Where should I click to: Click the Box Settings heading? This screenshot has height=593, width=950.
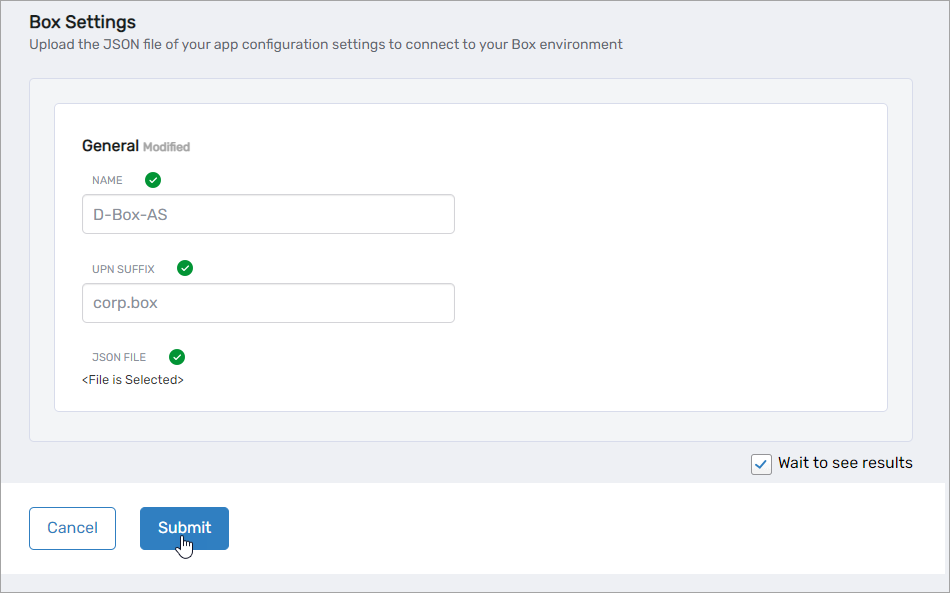pyautogui.click(x=82, y=22)
